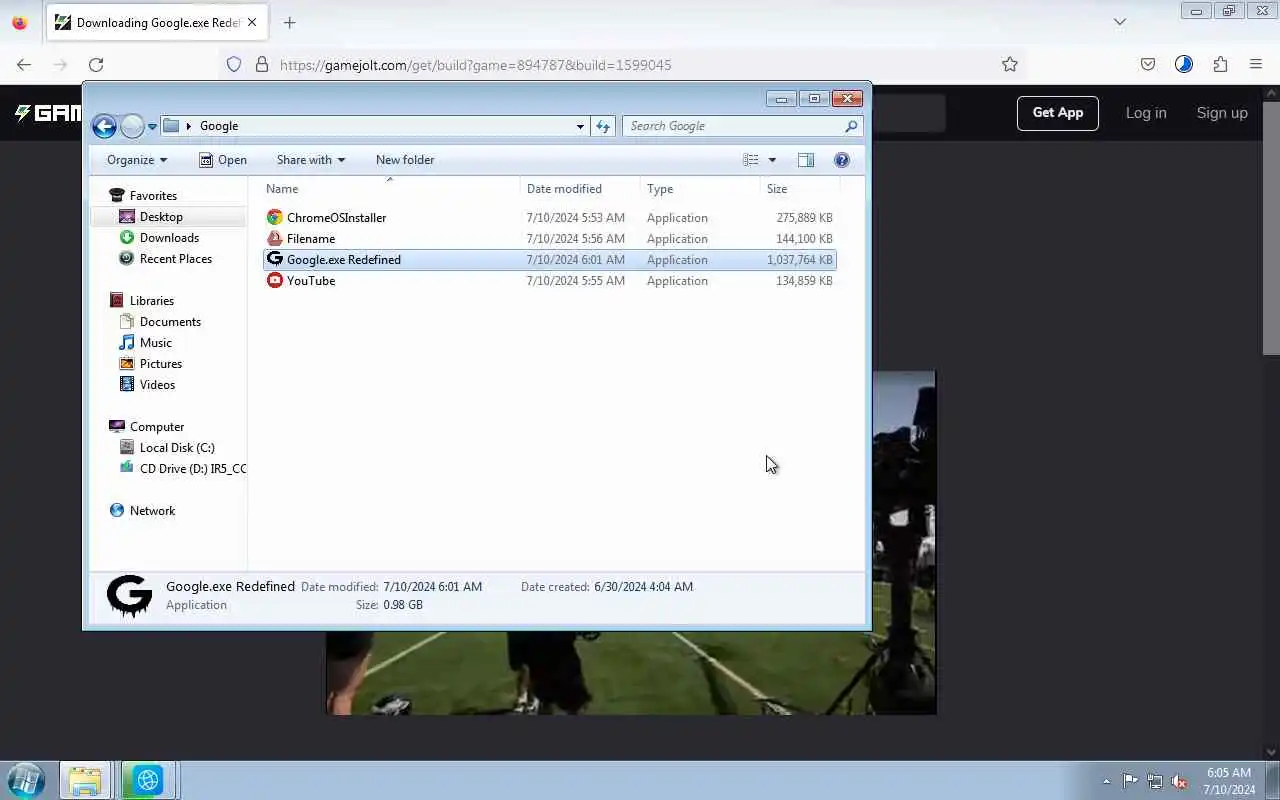Screen dimensions: 1280x800
Task: Show the preview pane
Action: pos(806,160)
